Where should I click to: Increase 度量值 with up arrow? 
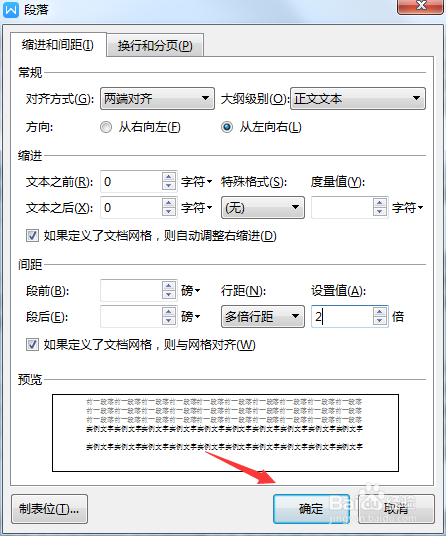point(380,203)
